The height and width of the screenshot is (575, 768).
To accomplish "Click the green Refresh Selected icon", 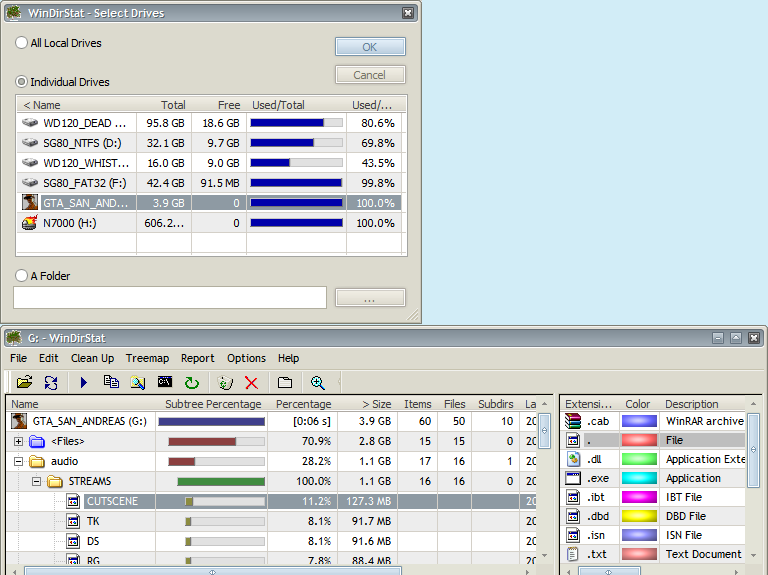I will [x=192, y=382].
